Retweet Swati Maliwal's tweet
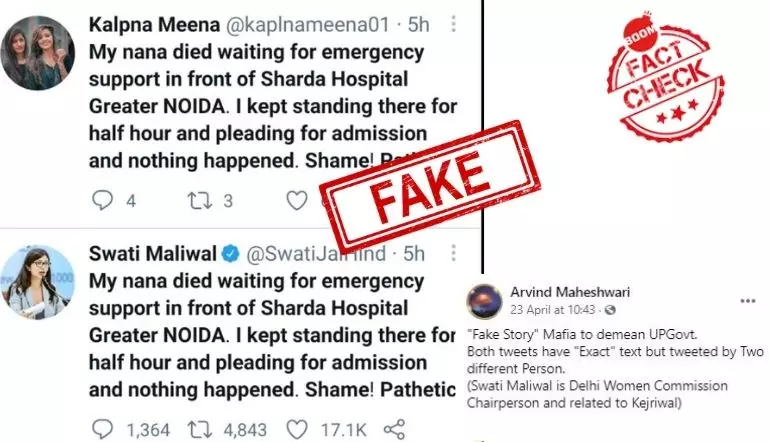770x442 pixels. click(x=200, y=430)
